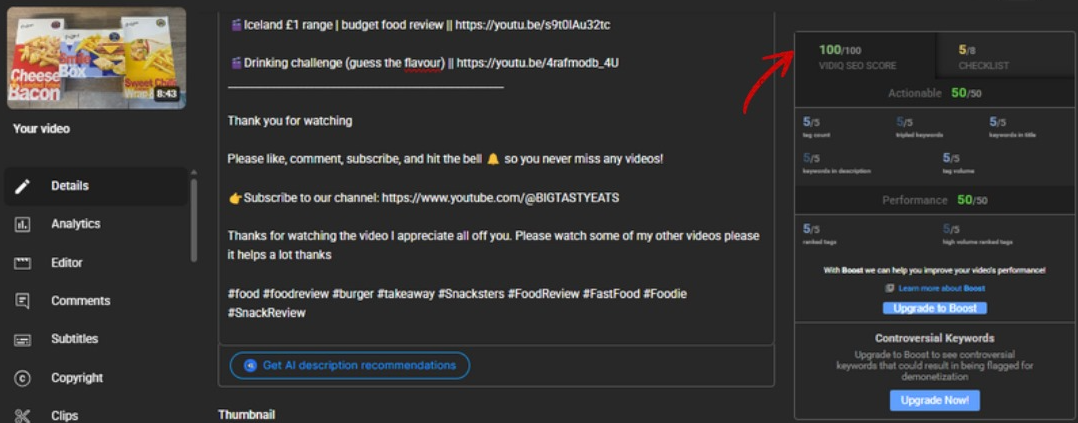Click the Actionable 50/50 section header
This screenshot has height=423, width=1078.
[x=934, y=93]
